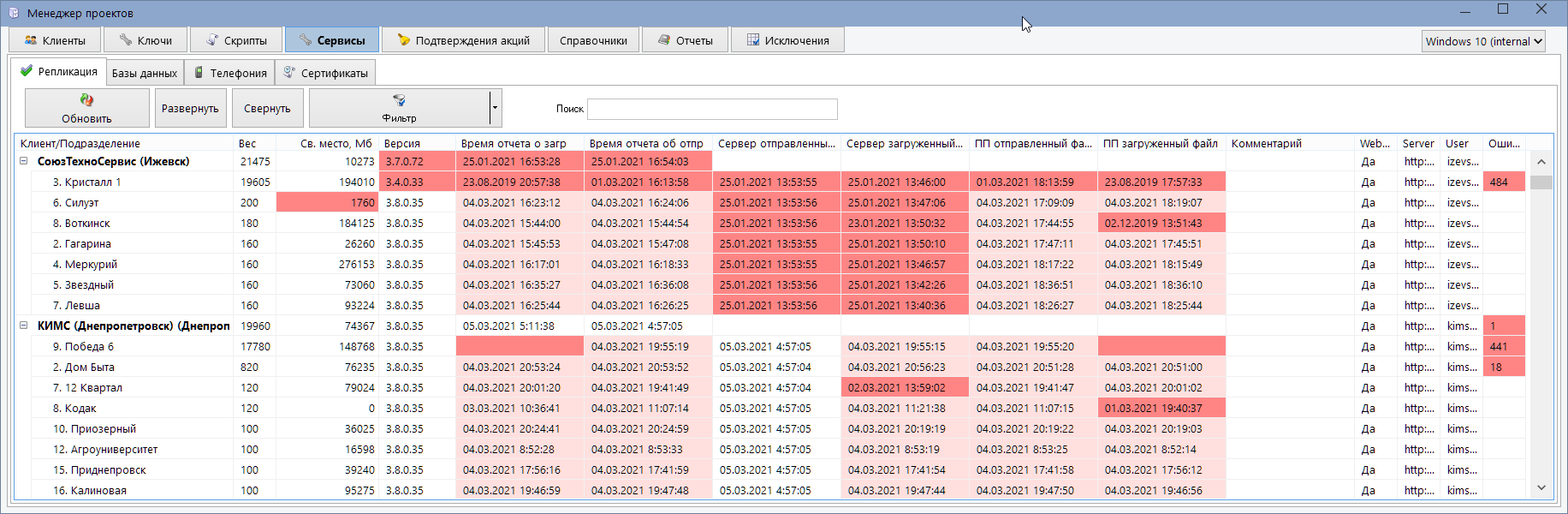Screen dimensions: 1568x514
Task: Open the Базы данных sub-tab
Action: pos(145,73)
